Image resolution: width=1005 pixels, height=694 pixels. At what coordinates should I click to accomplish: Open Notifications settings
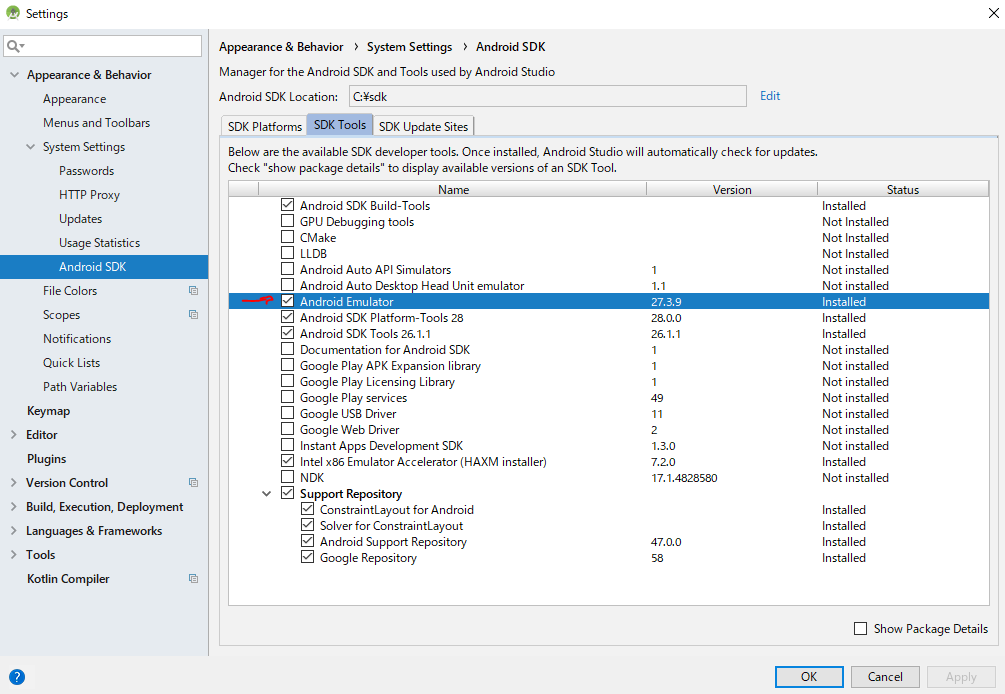pyautogui.click(x=77, y=338)
